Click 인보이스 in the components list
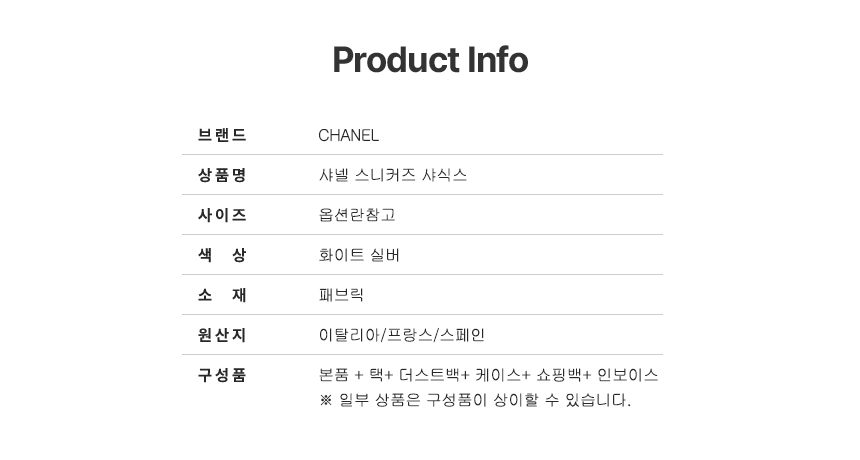This screenshot has height=460, width=860. point(628,375)
